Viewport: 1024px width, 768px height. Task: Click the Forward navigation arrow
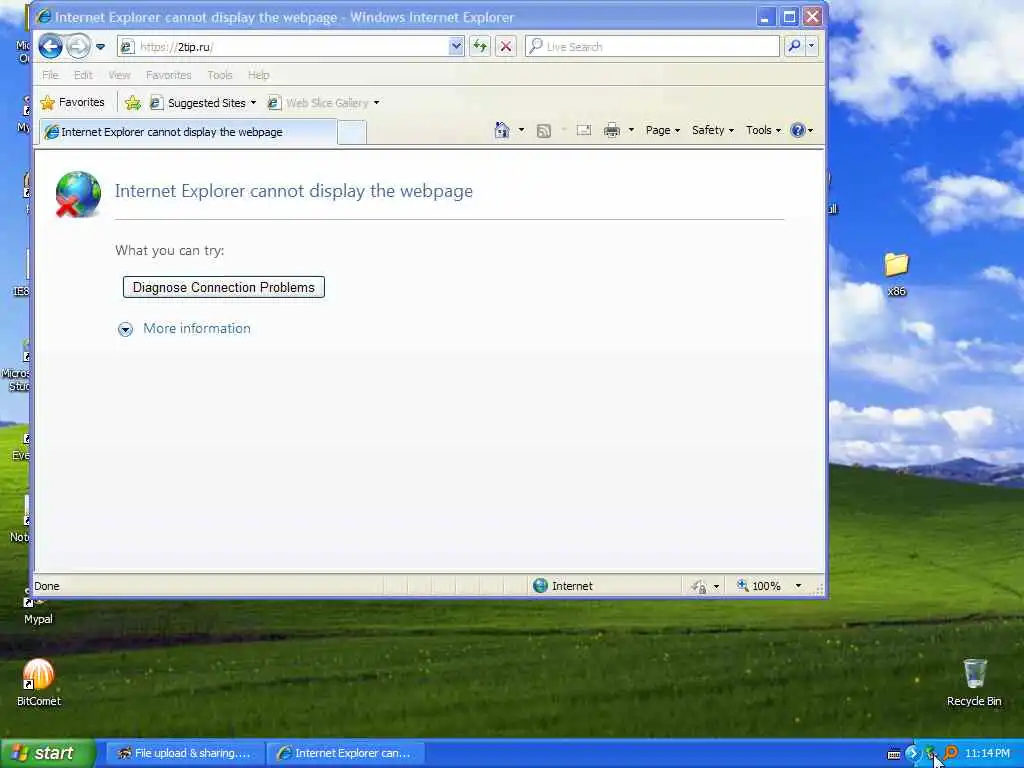coord(78,46)
